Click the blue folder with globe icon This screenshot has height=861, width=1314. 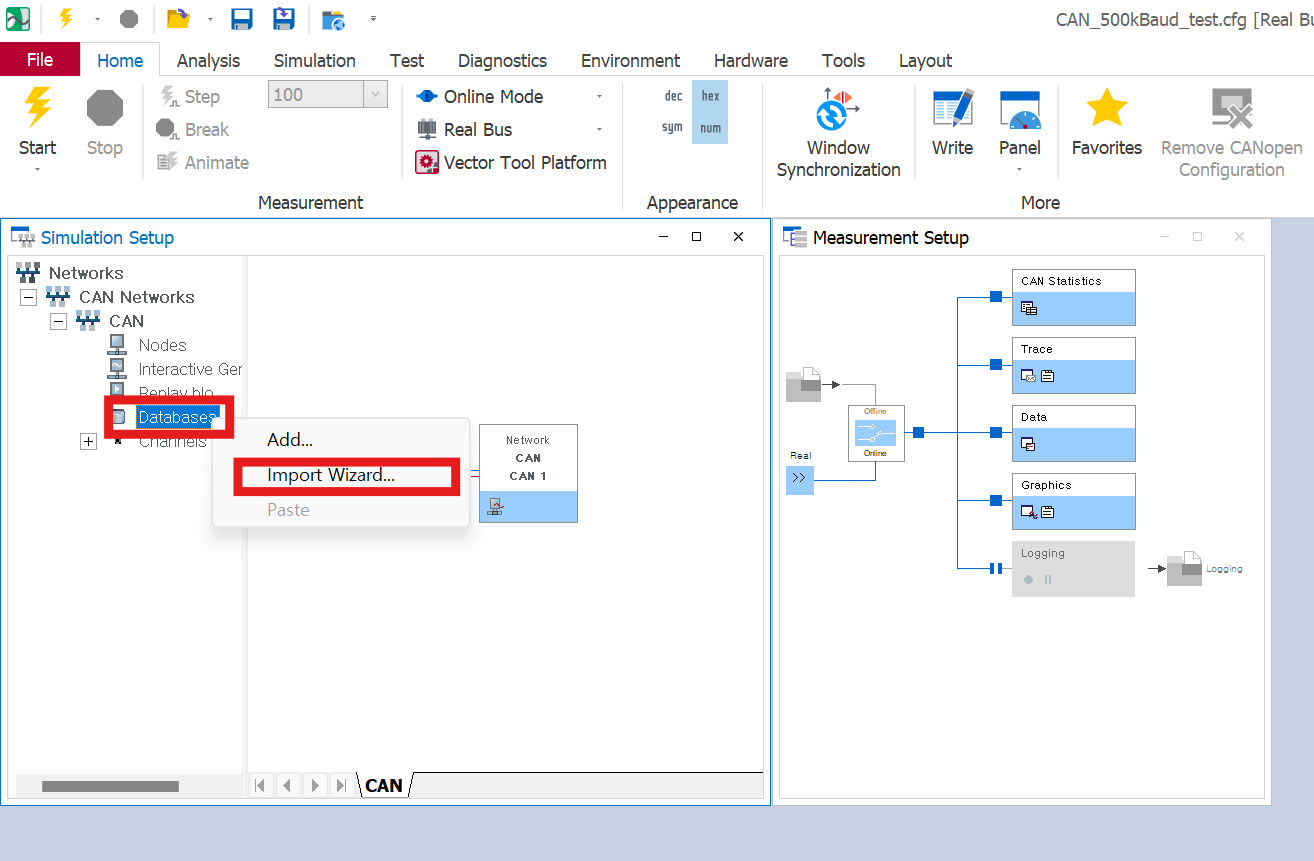point(334,18)
